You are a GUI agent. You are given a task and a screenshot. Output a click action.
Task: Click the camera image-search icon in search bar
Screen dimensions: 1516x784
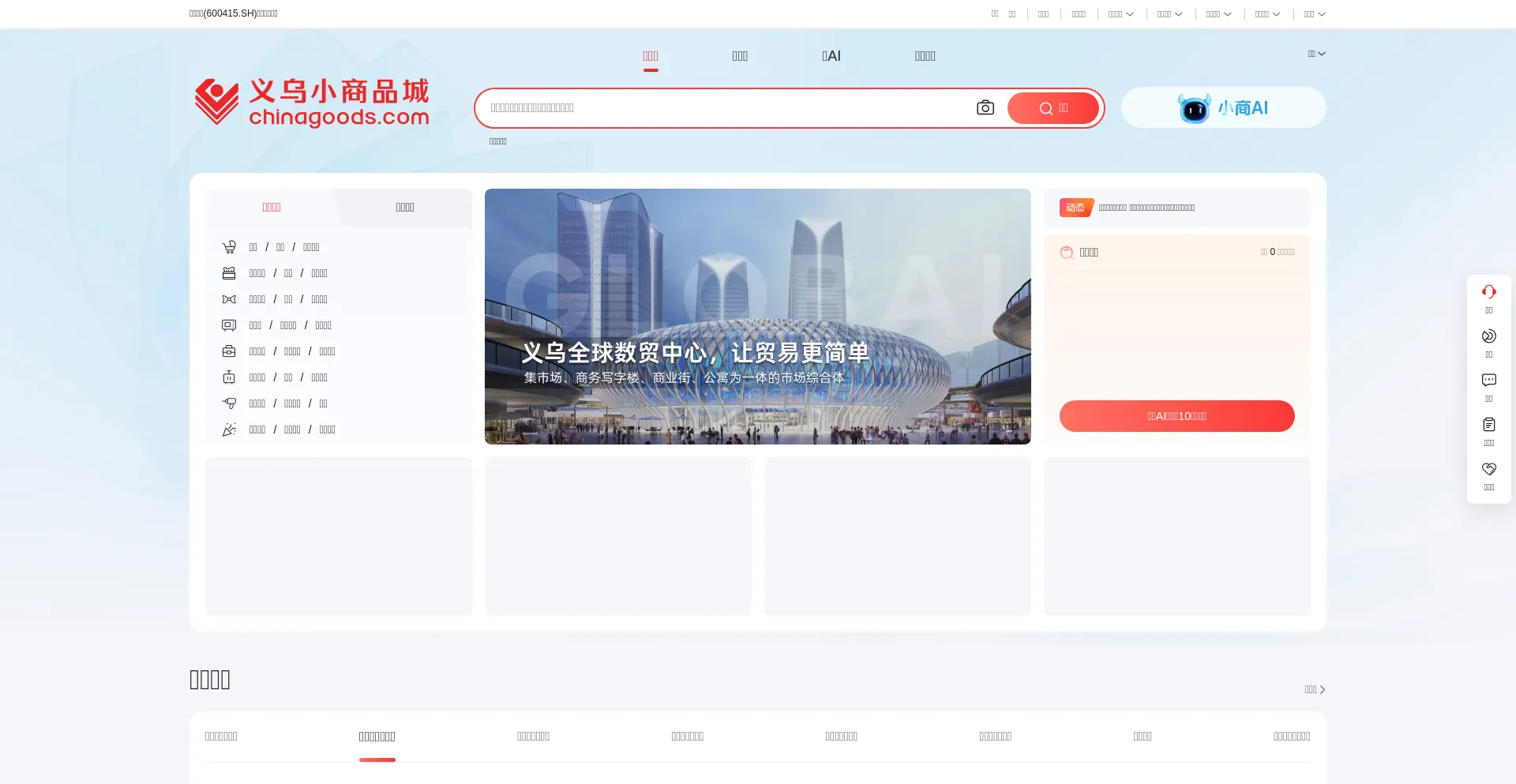pyautogui.click(x=985, y=108)
